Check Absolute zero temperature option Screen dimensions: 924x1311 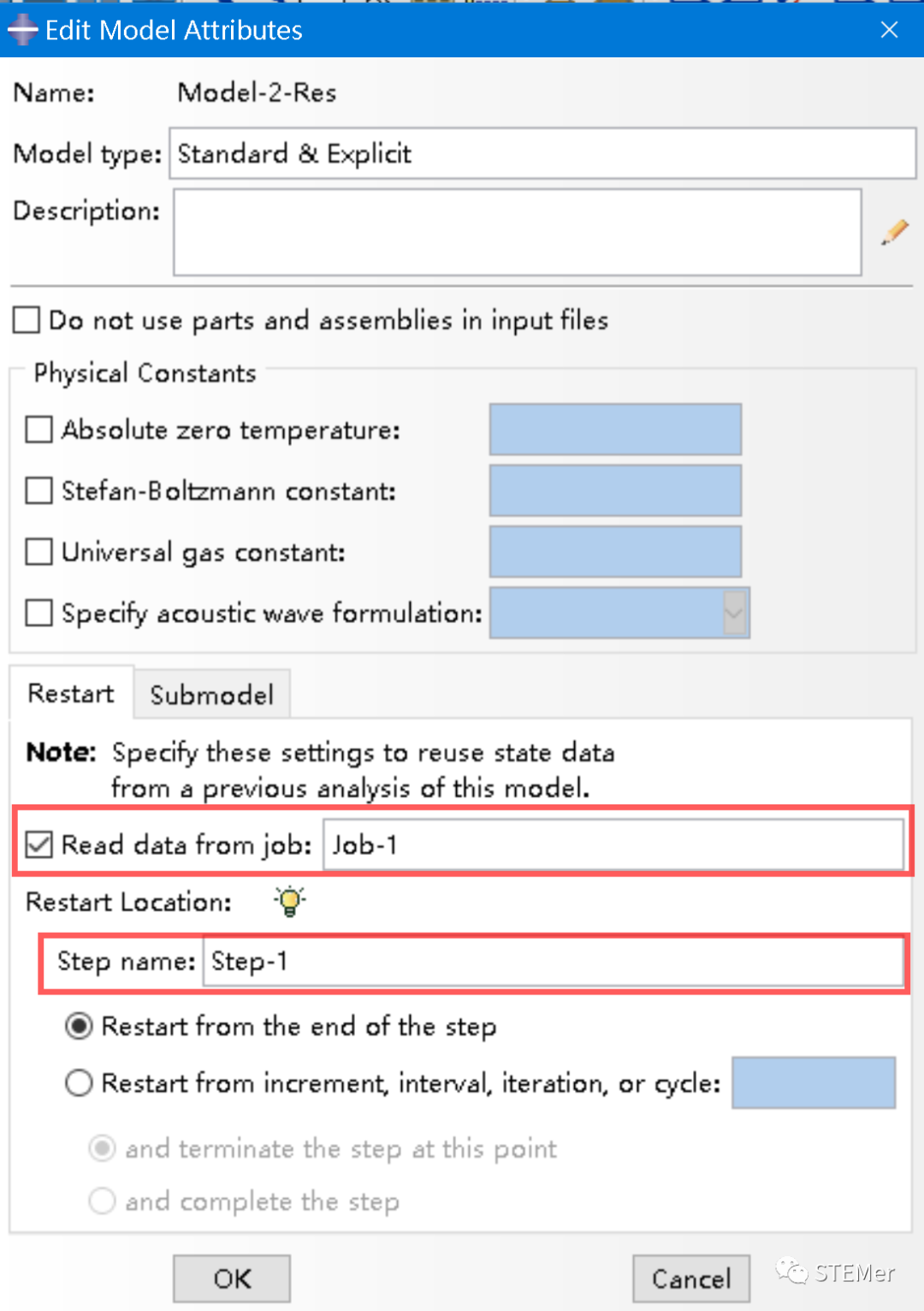point(39,430)
